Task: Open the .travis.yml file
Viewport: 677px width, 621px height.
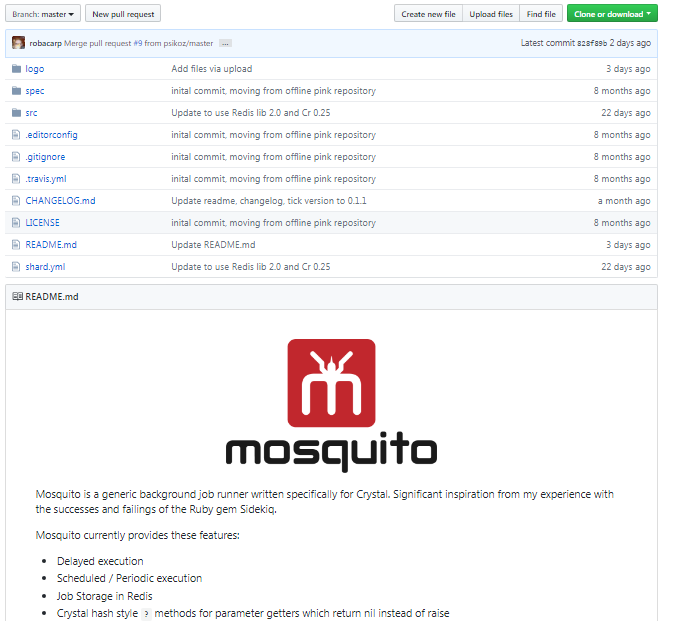Action: tap(46, 179)
